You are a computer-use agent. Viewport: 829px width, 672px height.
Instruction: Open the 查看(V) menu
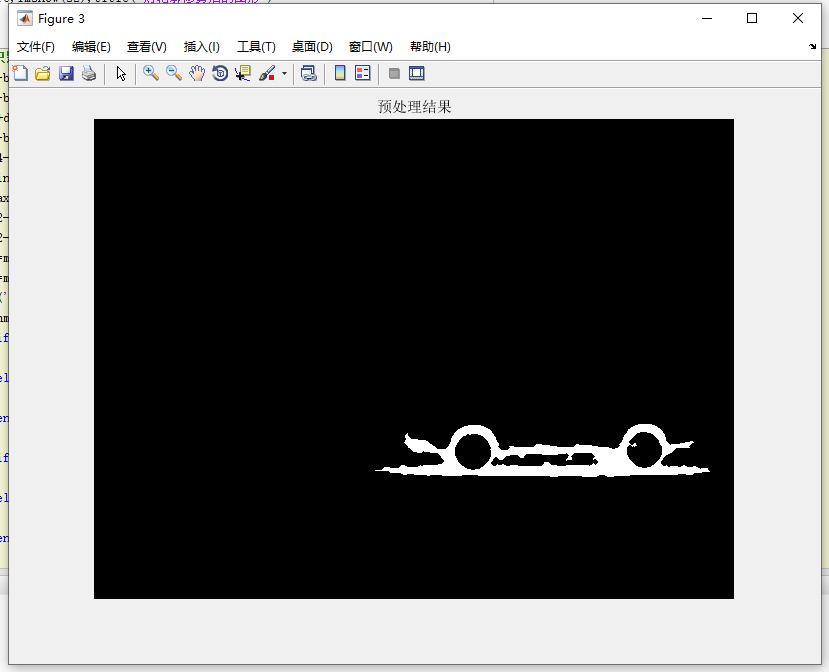146,47
